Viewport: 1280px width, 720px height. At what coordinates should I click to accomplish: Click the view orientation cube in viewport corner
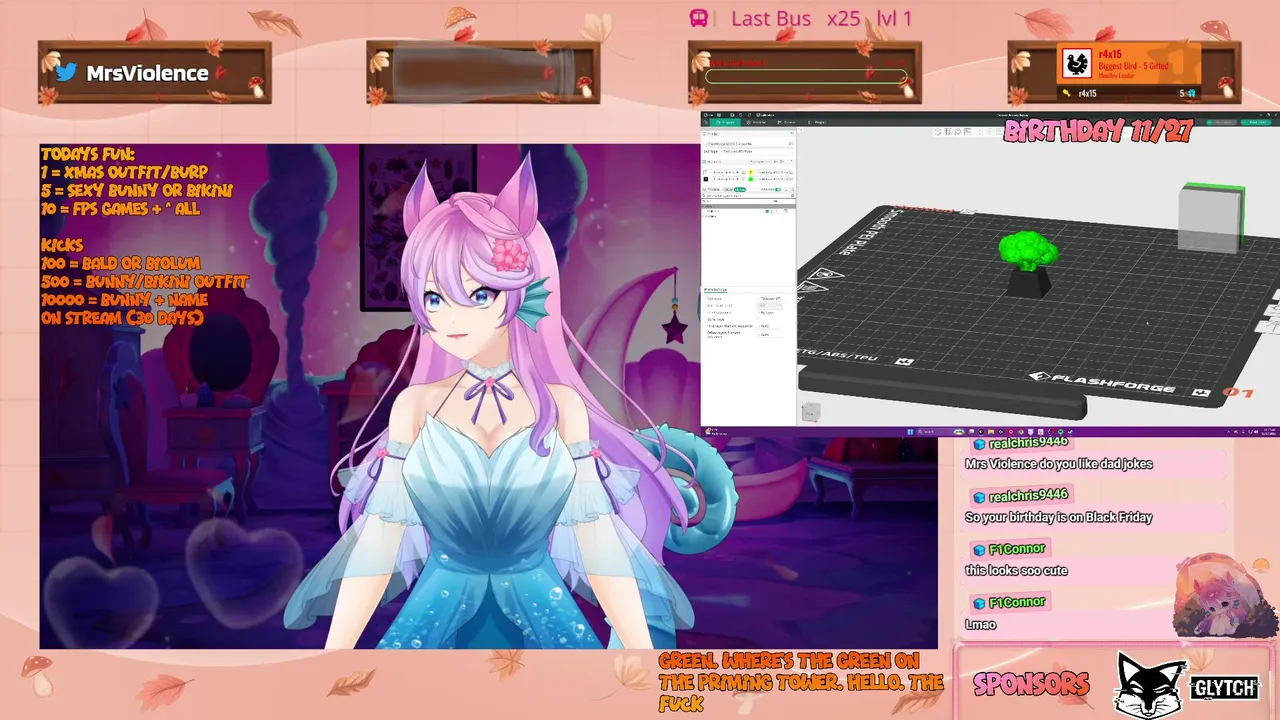tap(811, 412)
